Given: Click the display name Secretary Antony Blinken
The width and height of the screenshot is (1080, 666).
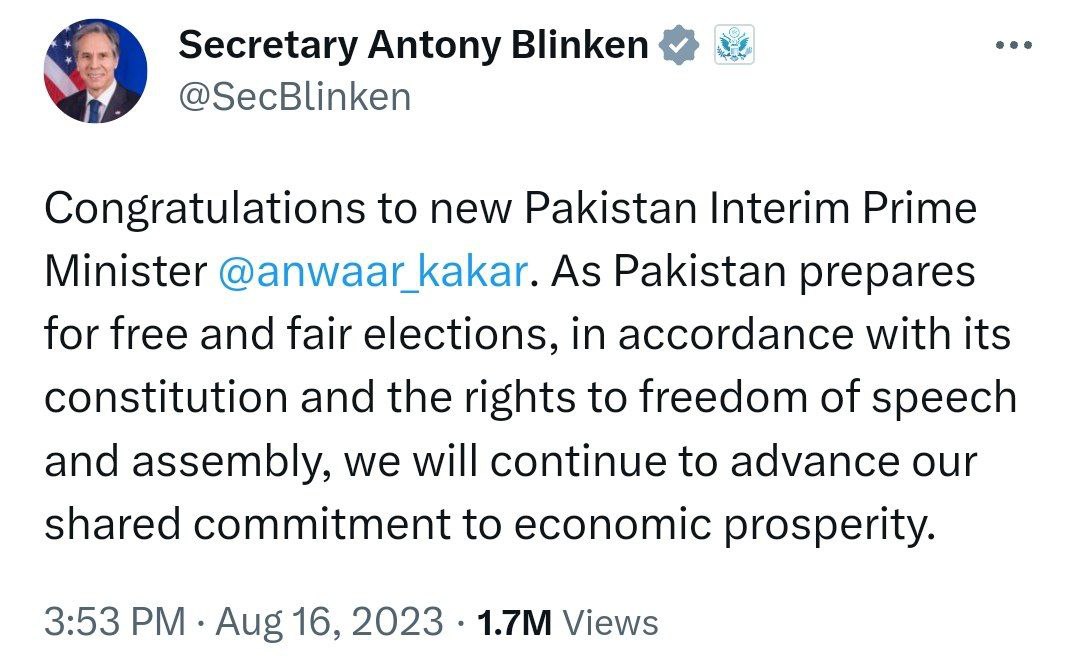Looking at the screenshot, I should point(413,45).
